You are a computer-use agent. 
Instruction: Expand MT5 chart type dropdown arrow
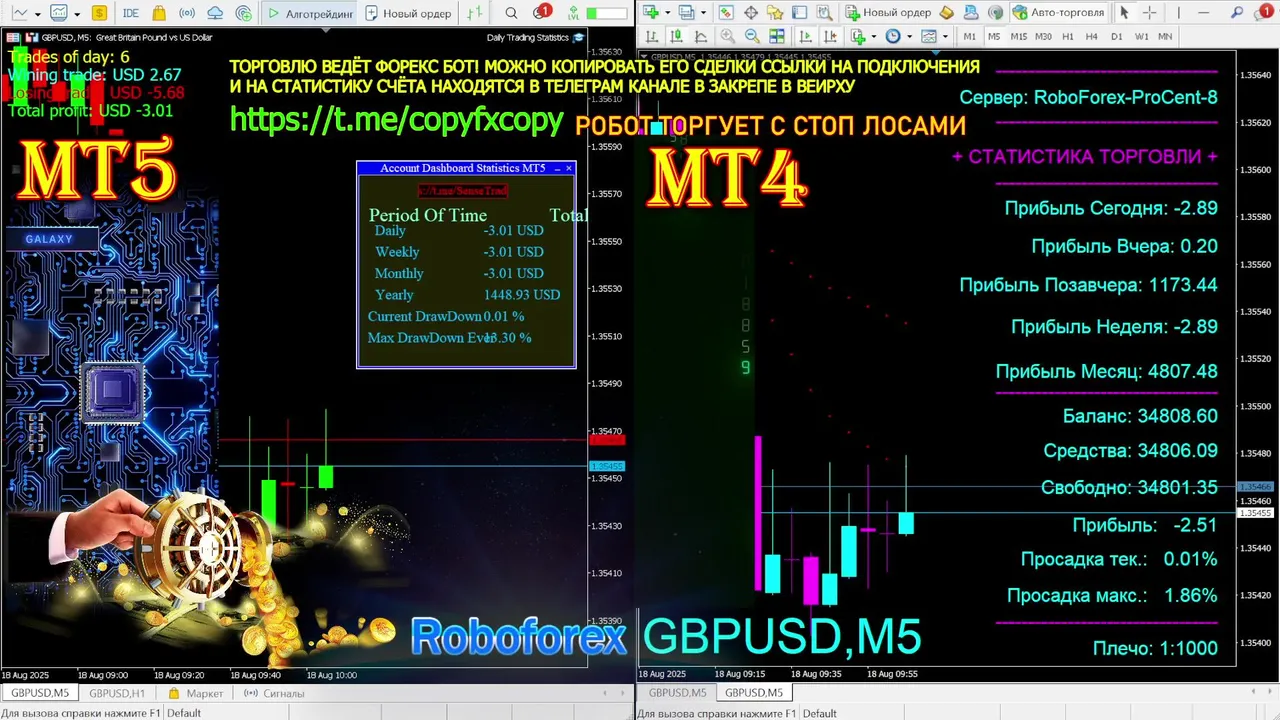click(38, 14)
